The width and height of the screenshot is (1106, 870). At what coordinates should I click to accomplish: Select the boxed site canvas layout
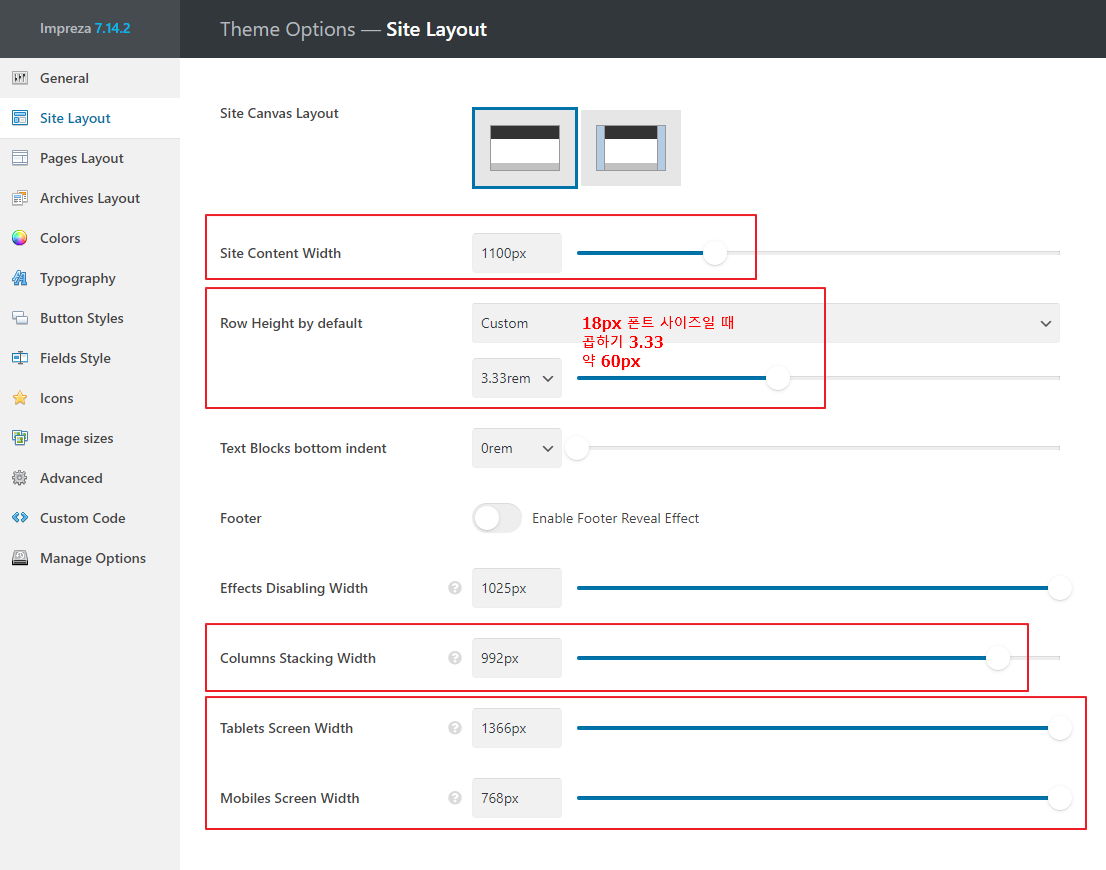pyautogui.click(x=631, y=148)
